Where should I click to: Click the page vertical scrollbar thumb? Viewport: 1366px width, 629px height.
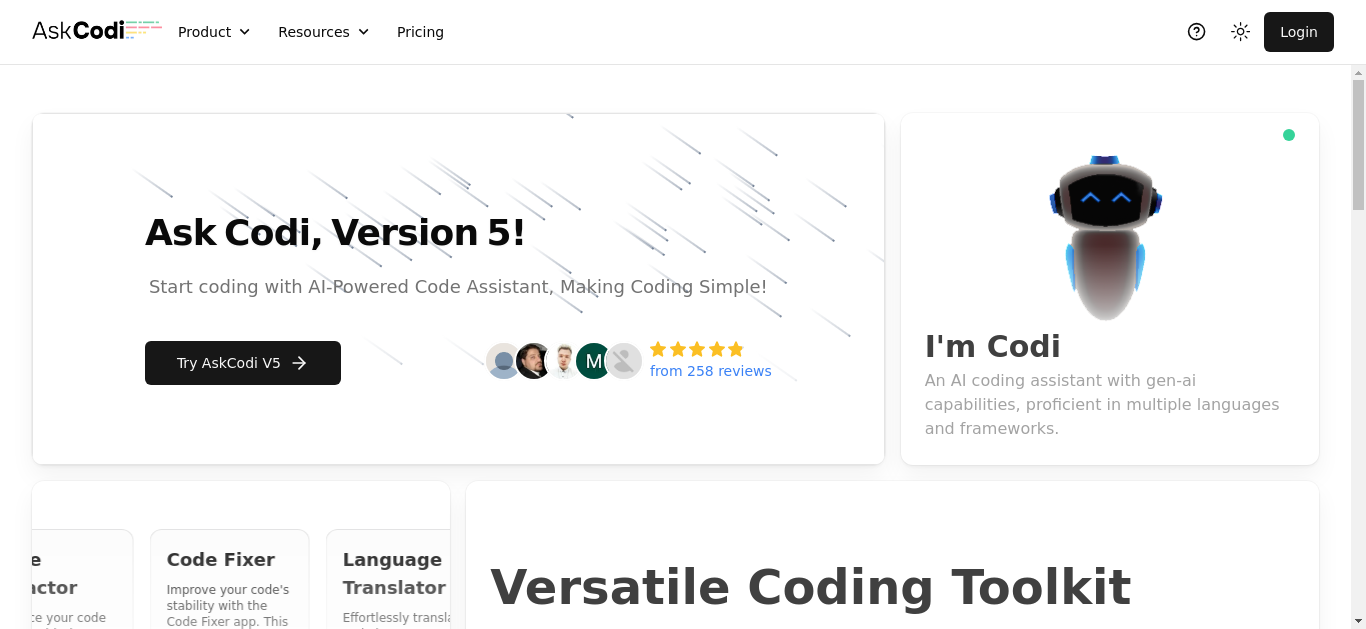coord(1358,145)
